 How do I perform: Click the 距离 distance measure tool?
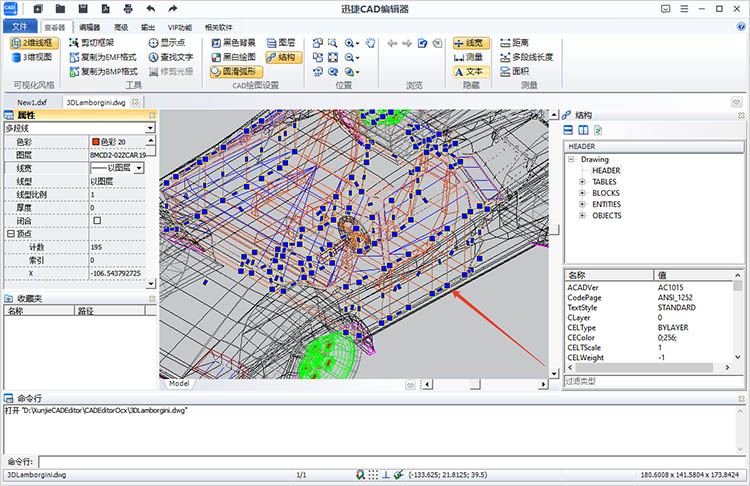[514, 43]
